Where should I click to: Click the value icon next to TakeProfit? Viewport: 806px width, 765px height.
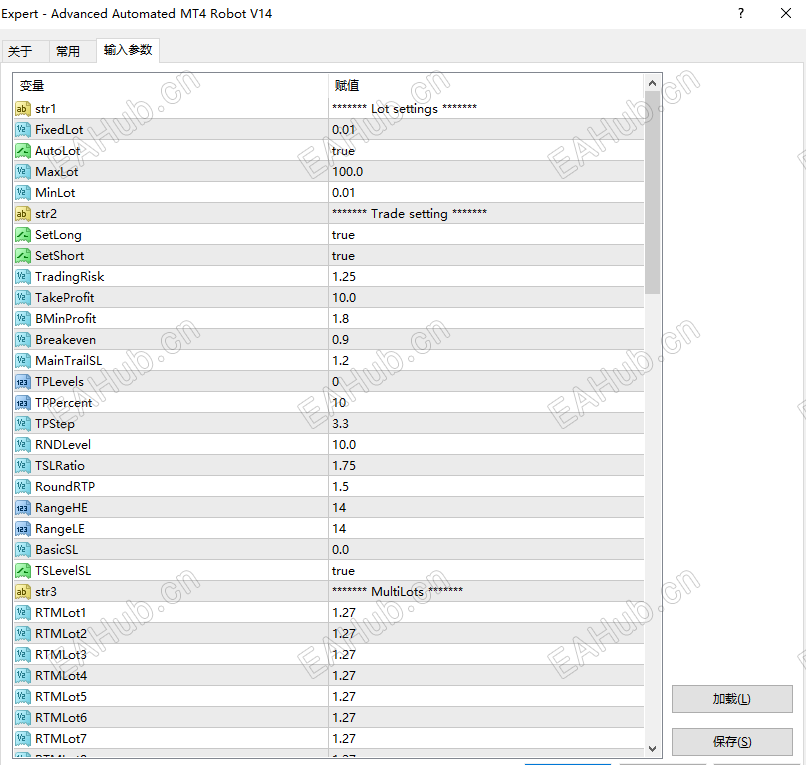pos(22,297)
